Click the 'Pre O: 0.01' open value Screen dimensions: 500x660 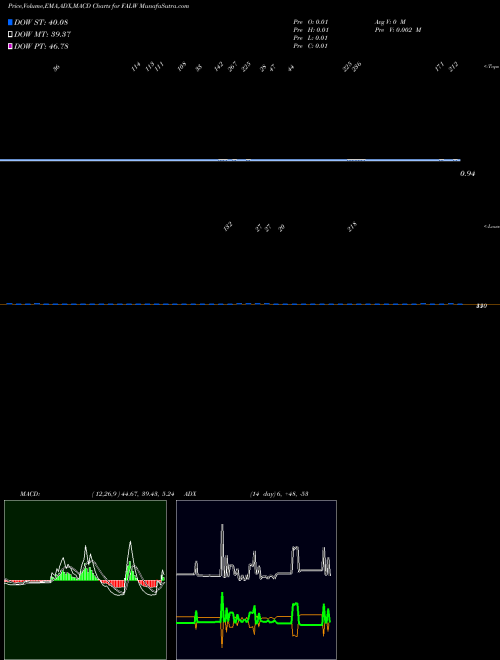311,21
